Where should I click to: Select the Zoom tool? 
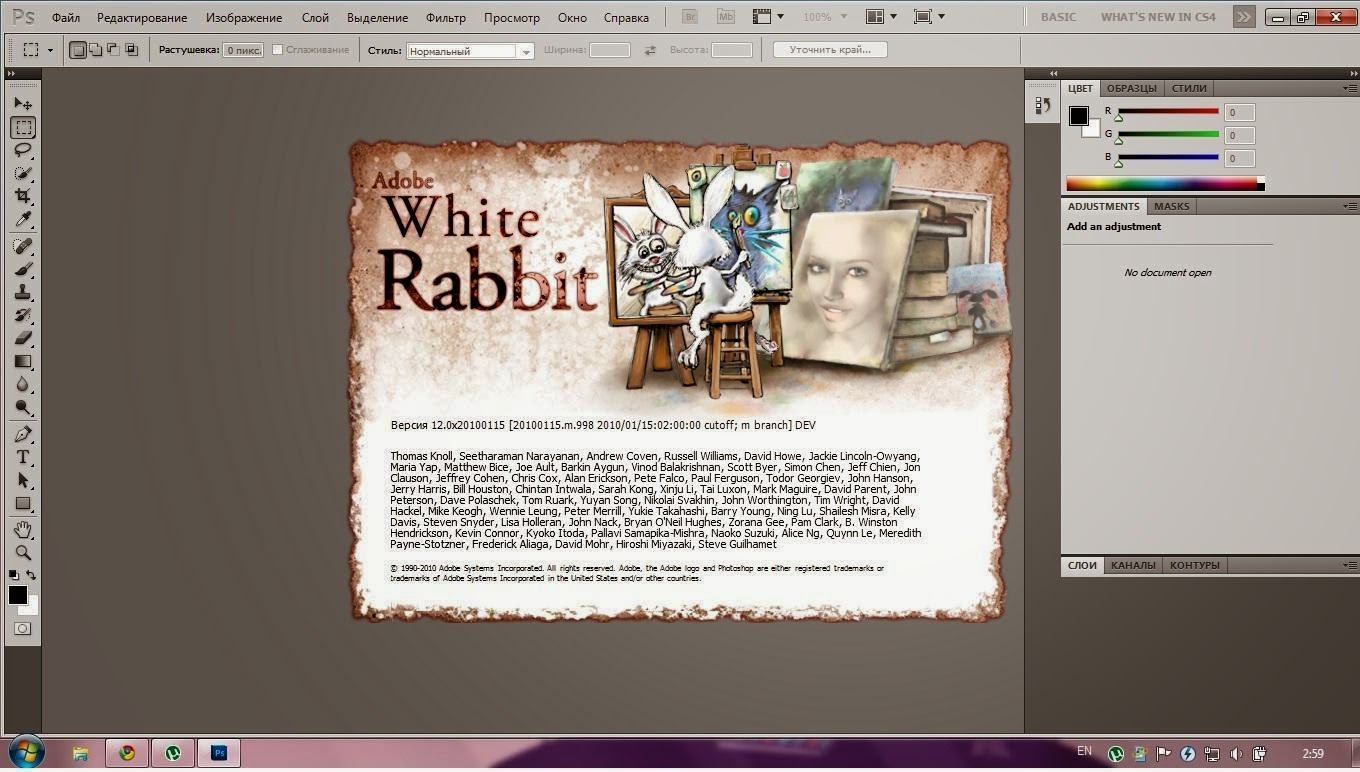point(23,552)
